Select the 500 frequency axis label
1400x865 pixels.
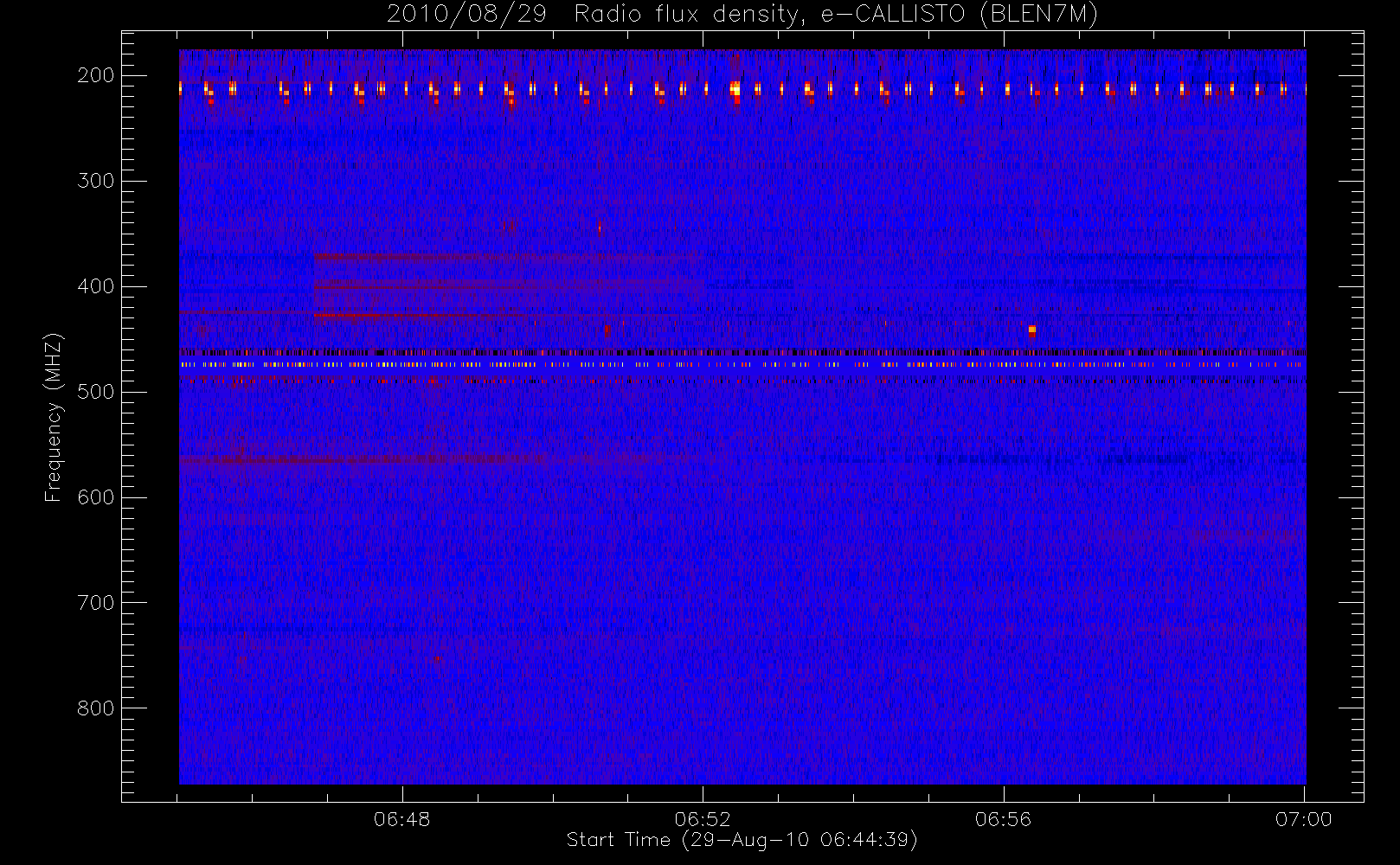96,392
